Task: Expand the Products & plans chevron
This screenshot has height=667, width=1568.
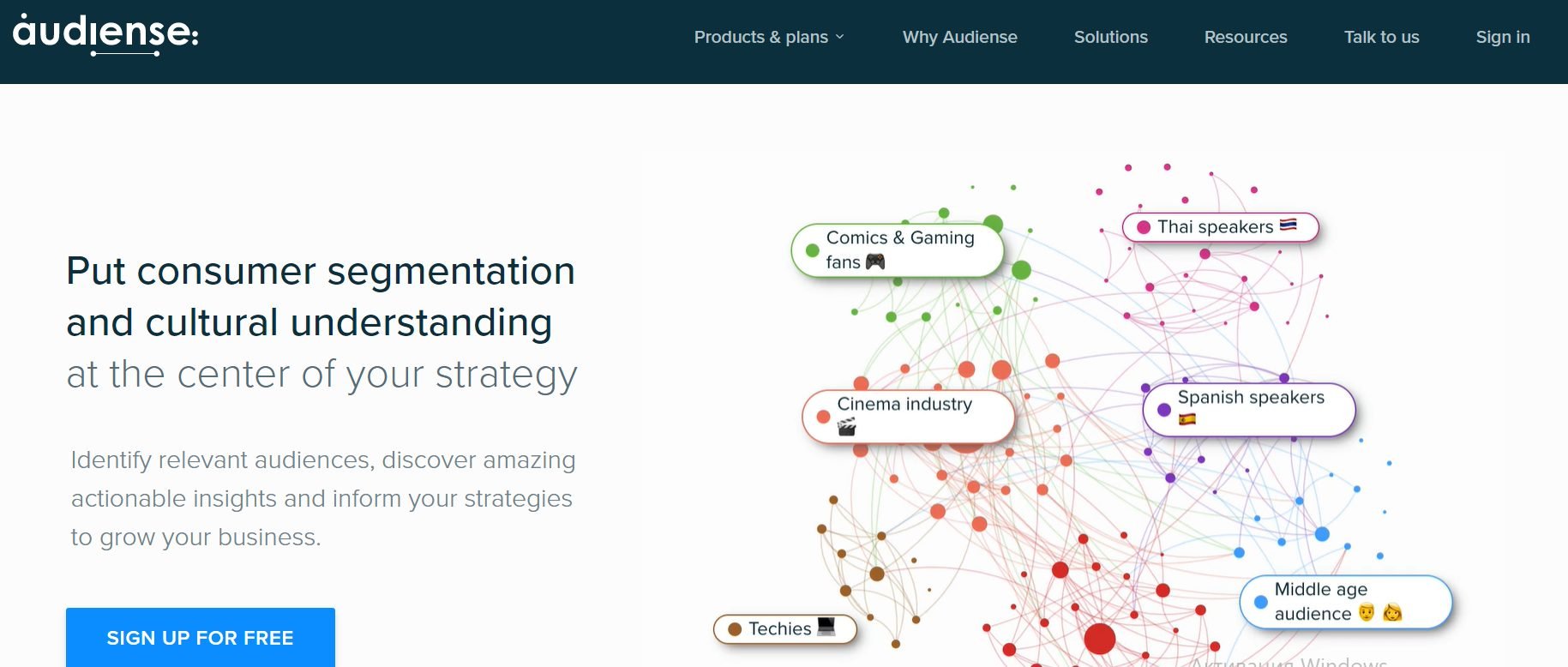Action: pos(840,37)
